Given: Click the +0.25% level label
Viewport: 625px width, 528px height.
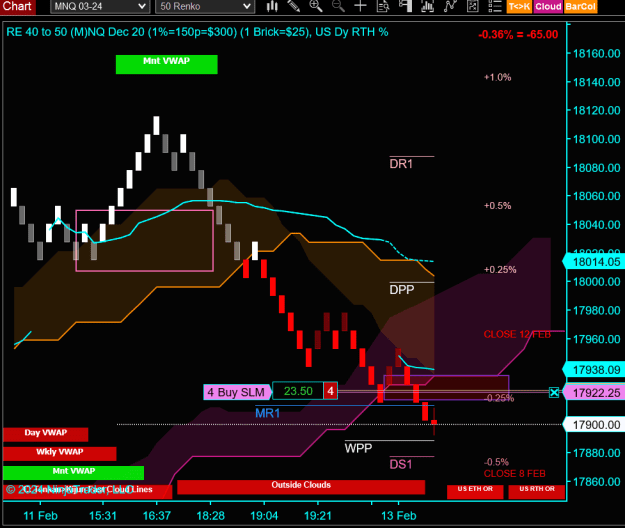Looking at the screenshot, I should point(500,269).
